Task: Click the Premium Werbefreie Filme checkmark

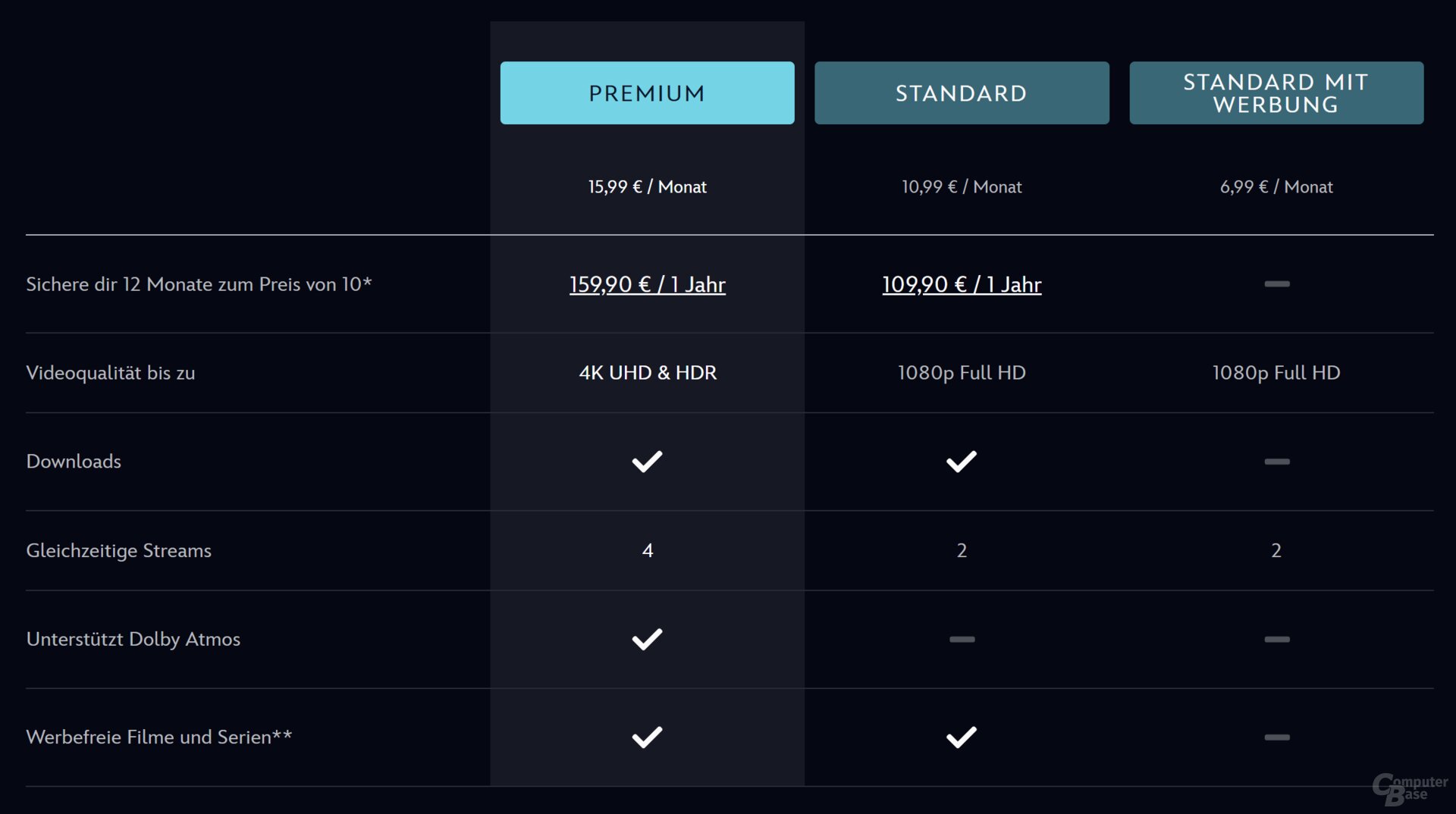Action: tap(647, 737)
